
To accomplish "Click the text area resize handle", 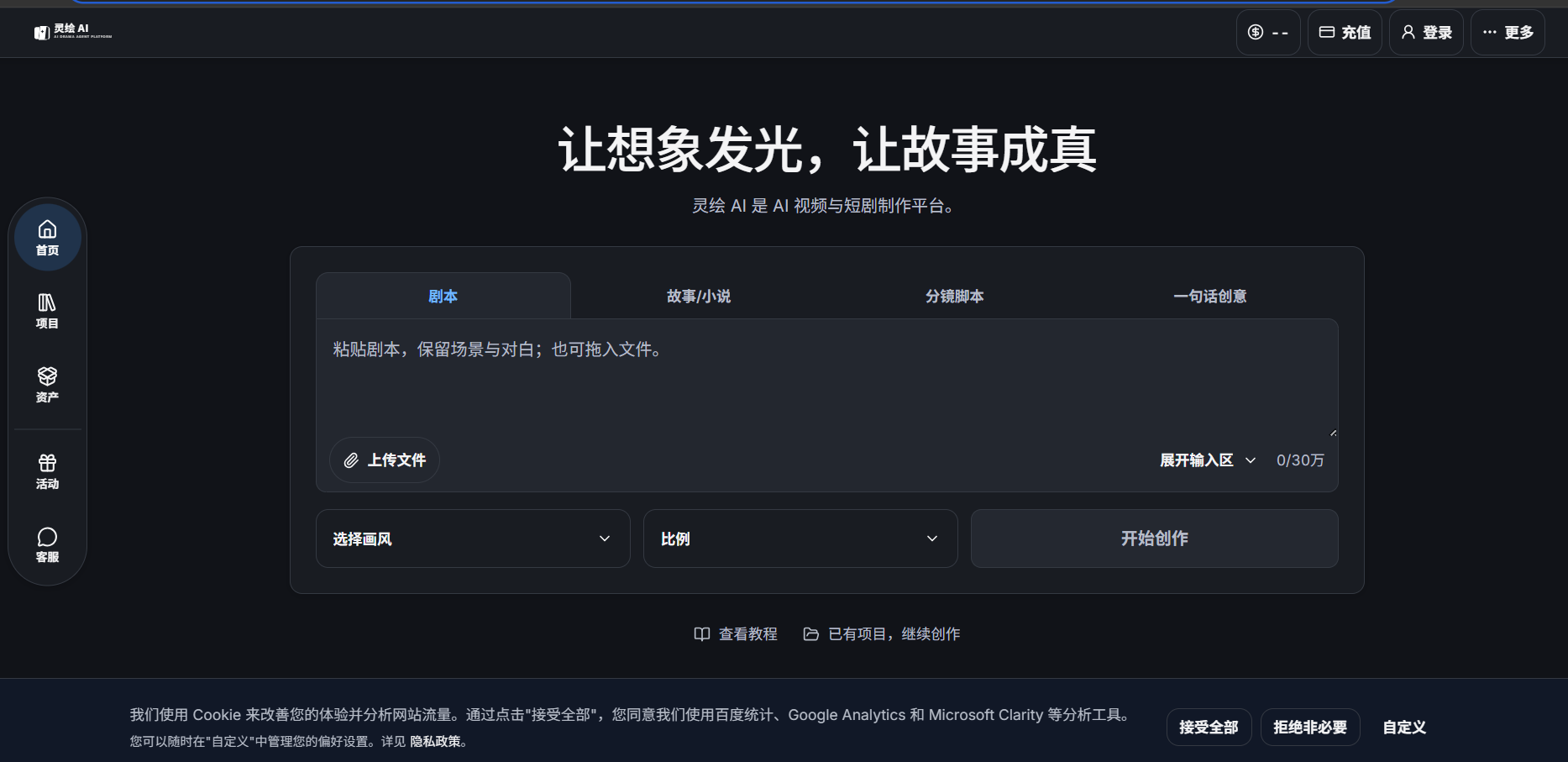I will (1333, 433).
